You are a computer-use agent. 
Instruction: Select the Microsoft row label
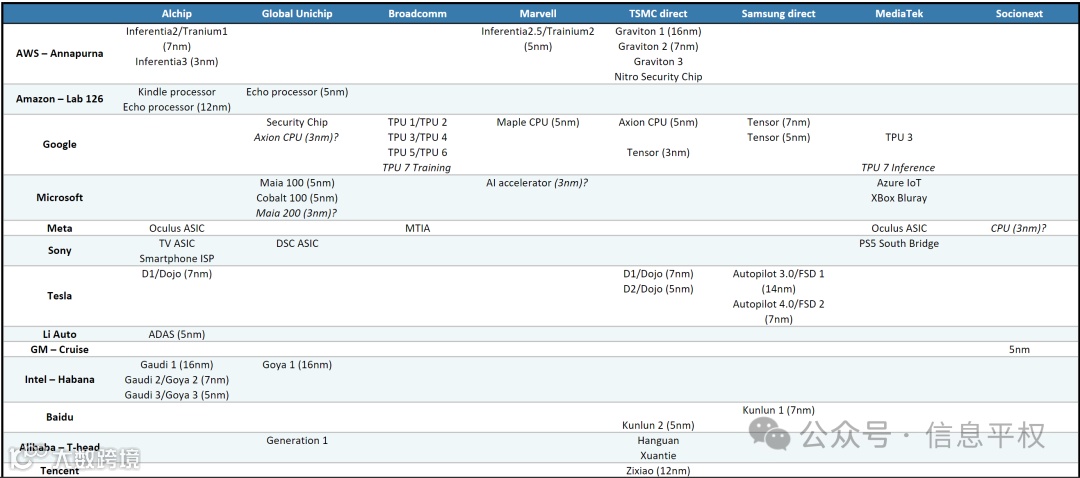point(60,198)
